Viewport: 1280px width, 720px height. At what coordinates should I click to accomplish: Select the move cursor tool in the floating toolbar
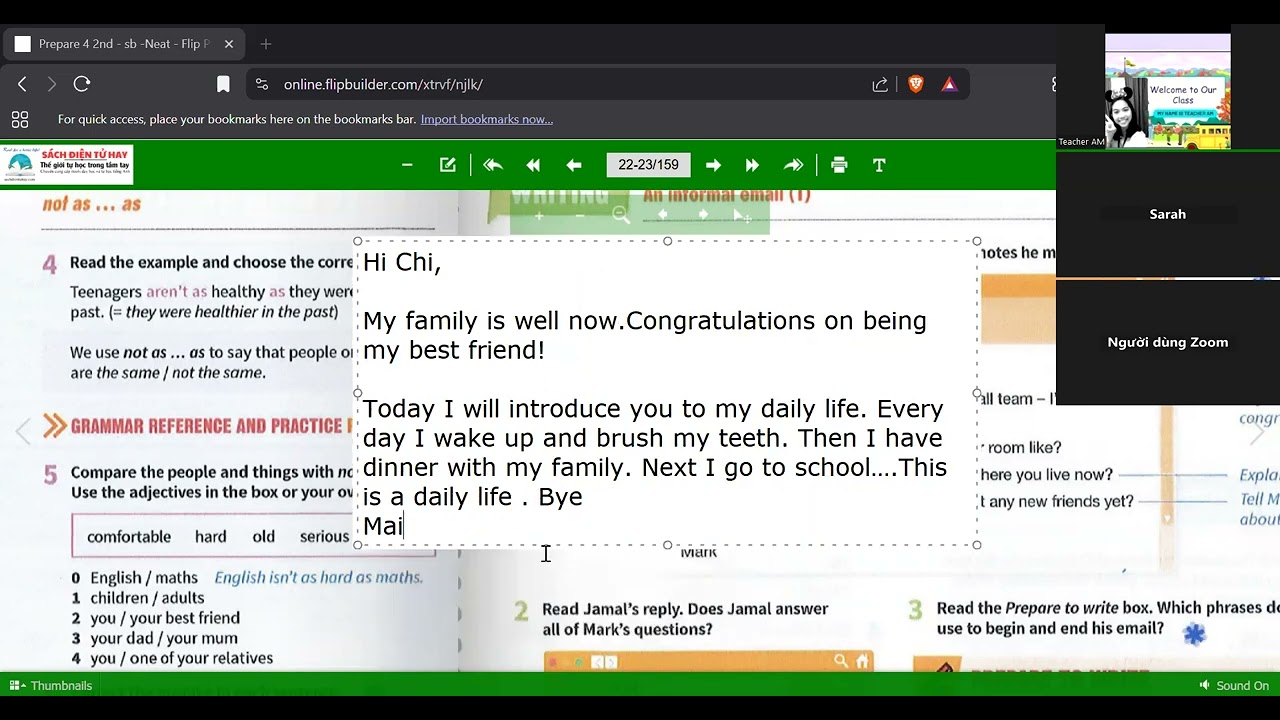742,216
